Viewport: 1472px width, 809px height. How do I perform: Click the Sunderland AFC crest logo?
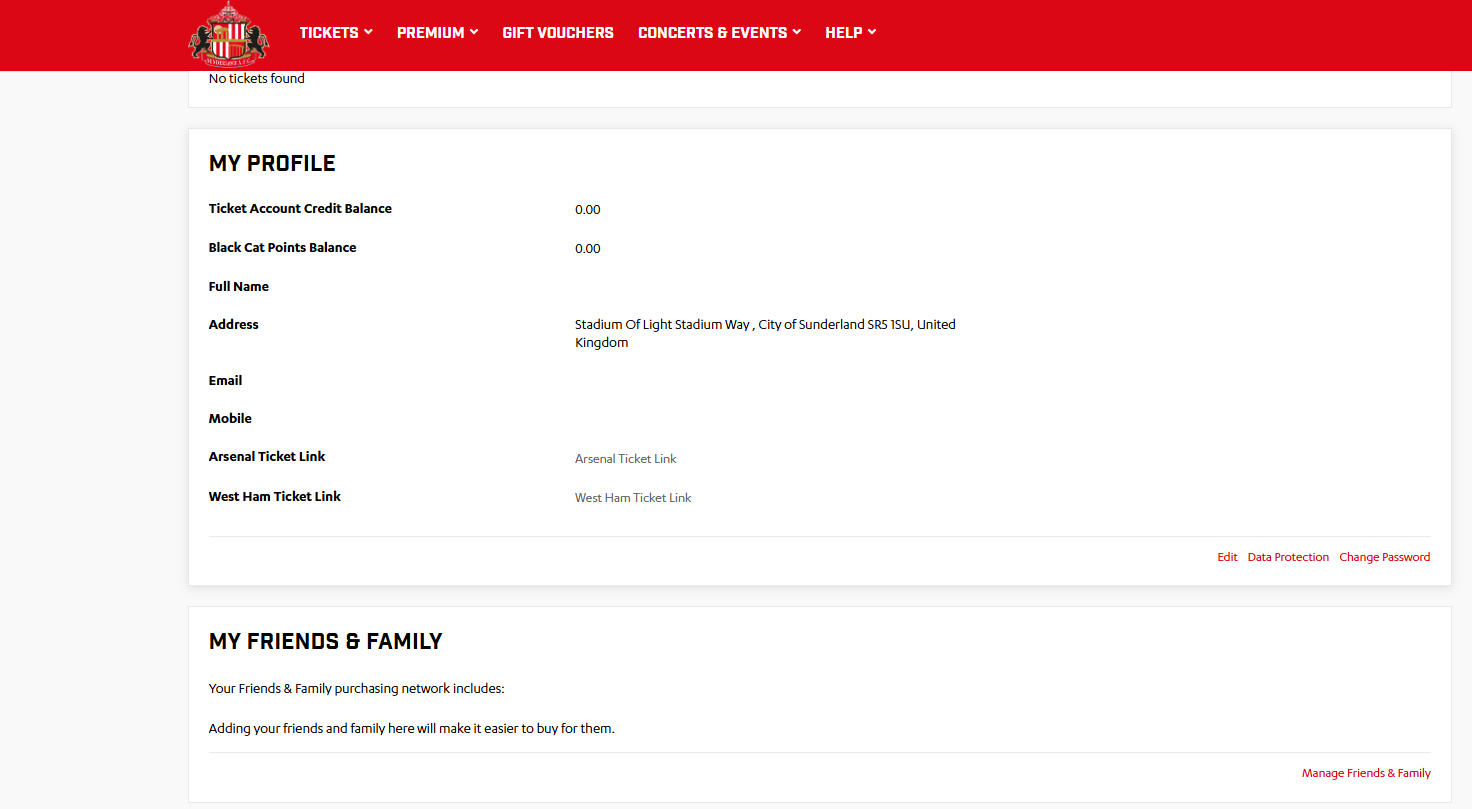click(x=229, y=34)
